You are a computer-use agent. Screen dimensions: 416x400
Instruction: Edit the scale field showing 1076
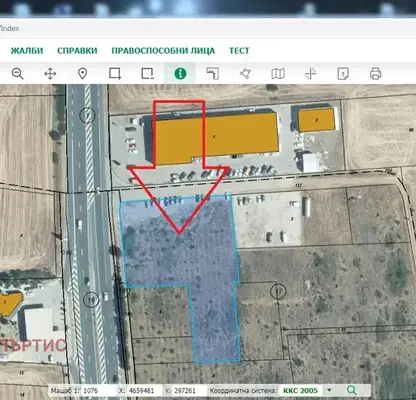[x=99, y=390]
